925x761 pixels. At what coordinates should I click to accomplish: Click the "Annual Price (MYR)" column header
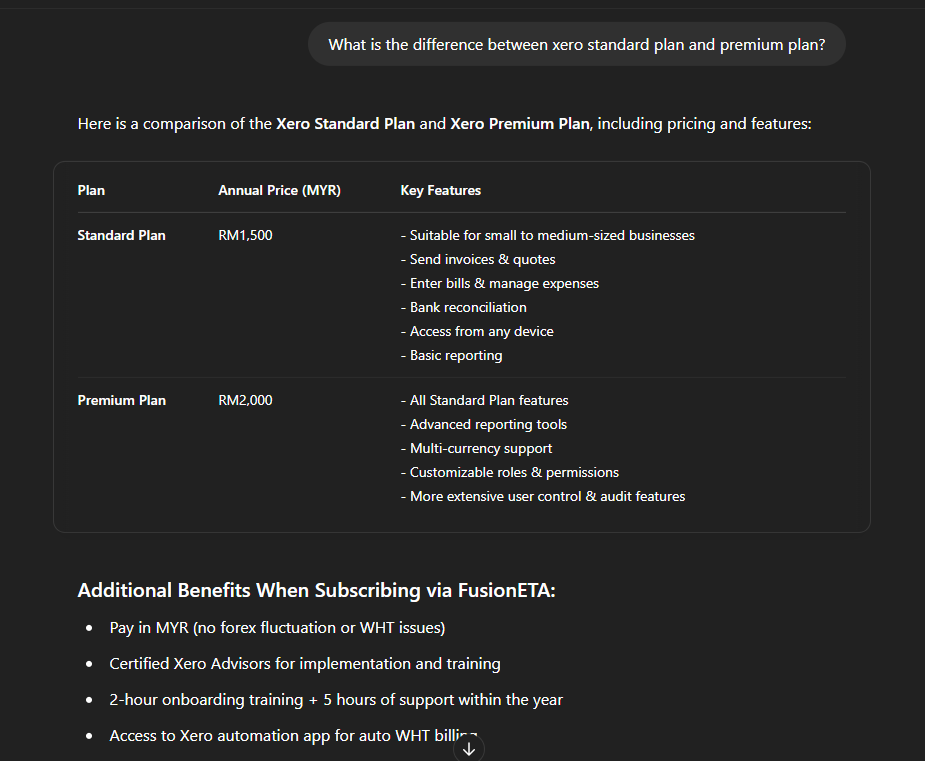(279, 190)
